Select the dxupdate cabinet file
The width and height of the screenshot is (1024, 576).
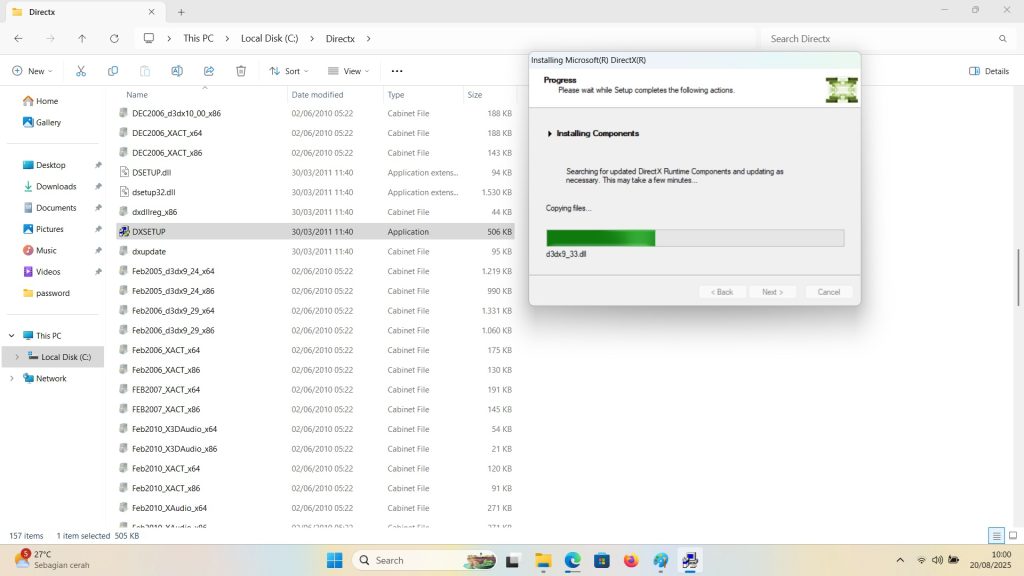tap(315, 251)
